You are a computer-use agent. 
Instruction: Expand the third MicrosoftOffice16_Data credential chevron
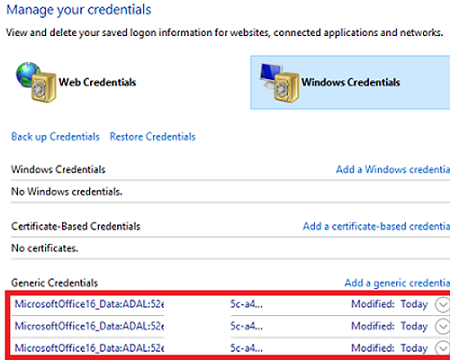point(443,349)
